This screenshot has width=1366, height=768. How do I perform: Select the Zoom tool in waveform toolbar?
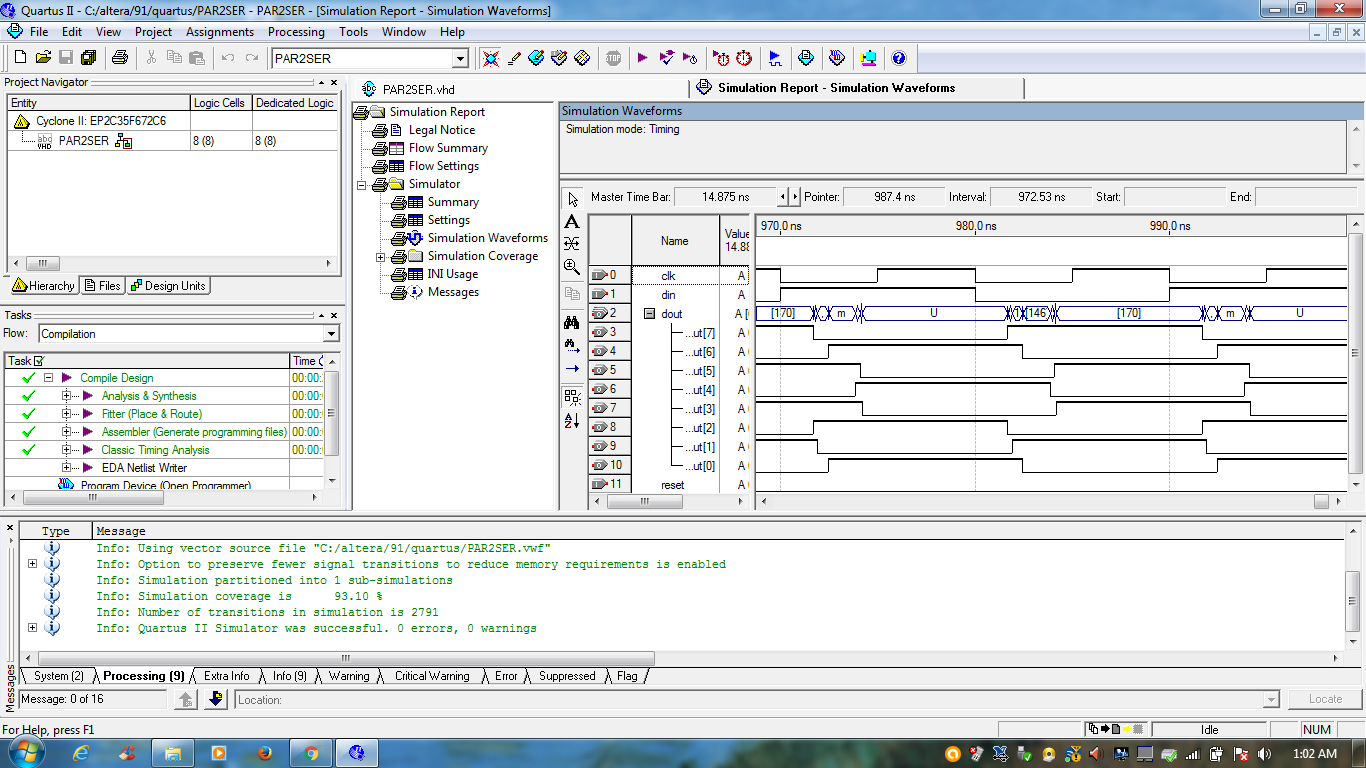click(x=572, y=267)
